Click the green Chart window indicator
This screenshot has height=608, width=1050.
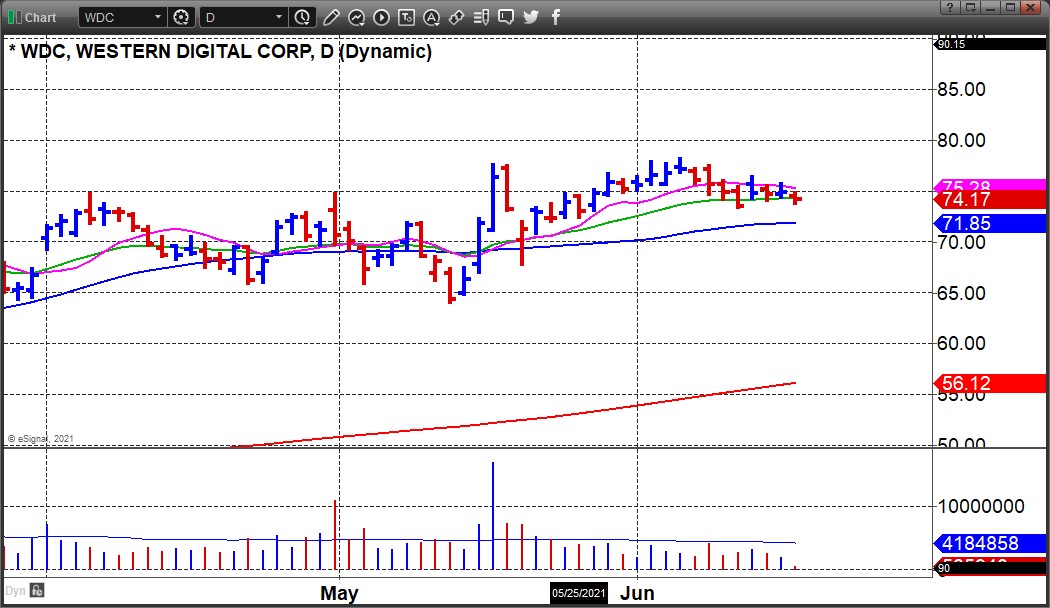tap(14, 17)
